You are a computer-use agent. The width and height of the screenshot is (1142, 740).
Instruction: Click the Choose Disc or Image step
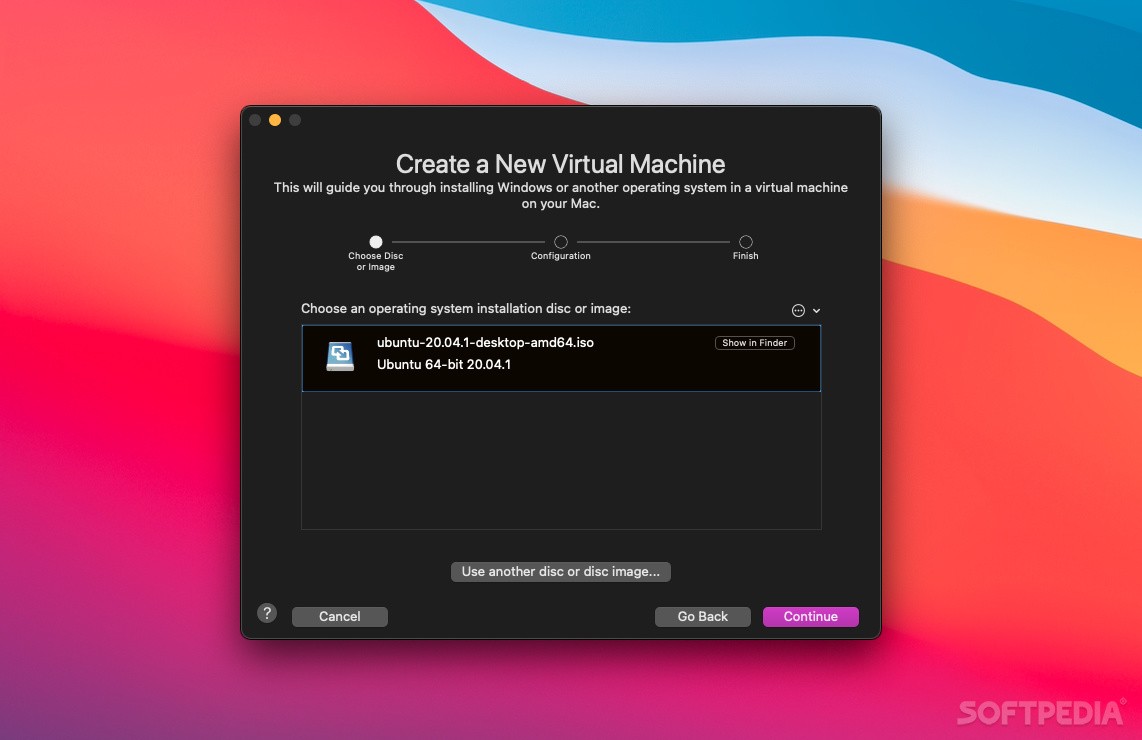point(376,253)
